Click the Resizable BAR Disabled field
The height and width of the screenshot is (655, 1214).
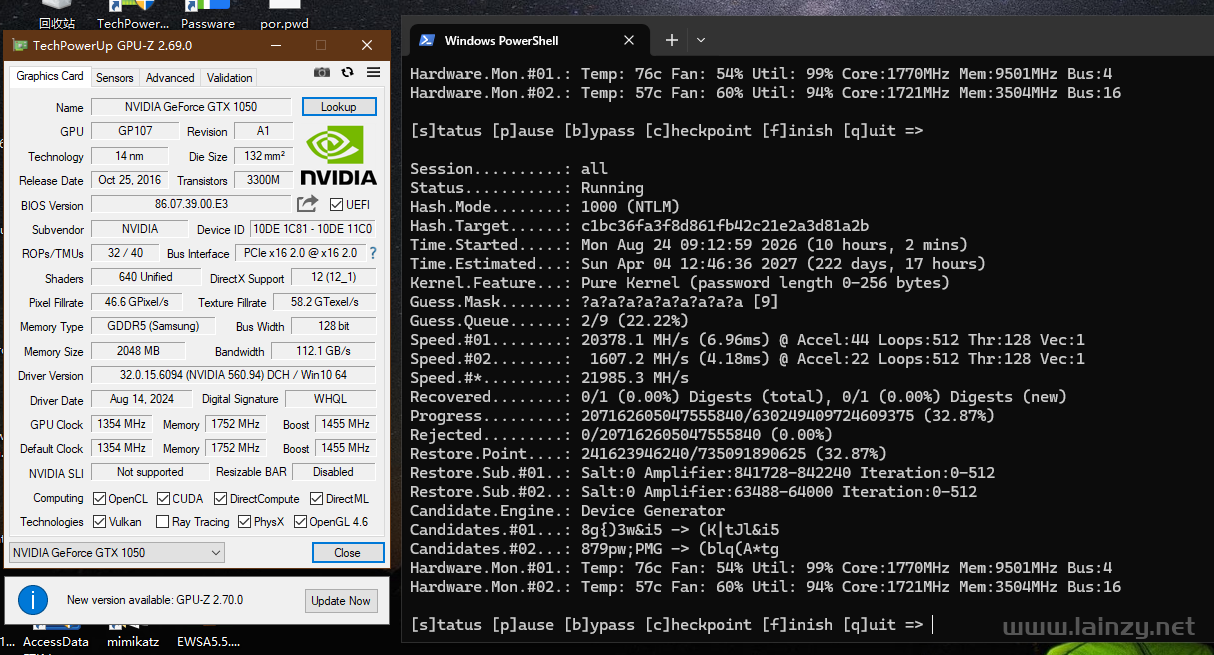334,472
